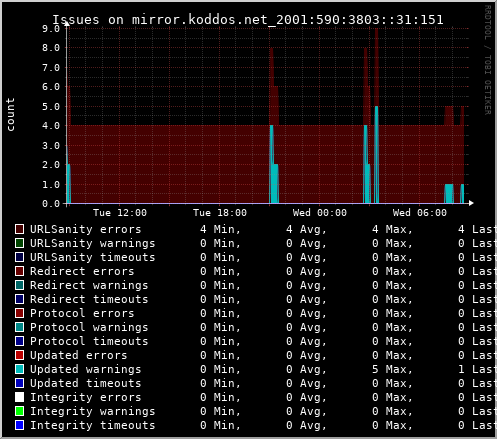The height and width of the screenshot is (439, 497).
Task: Click the Protocol warnings teal swatch
Action: (x=19, y=327)
